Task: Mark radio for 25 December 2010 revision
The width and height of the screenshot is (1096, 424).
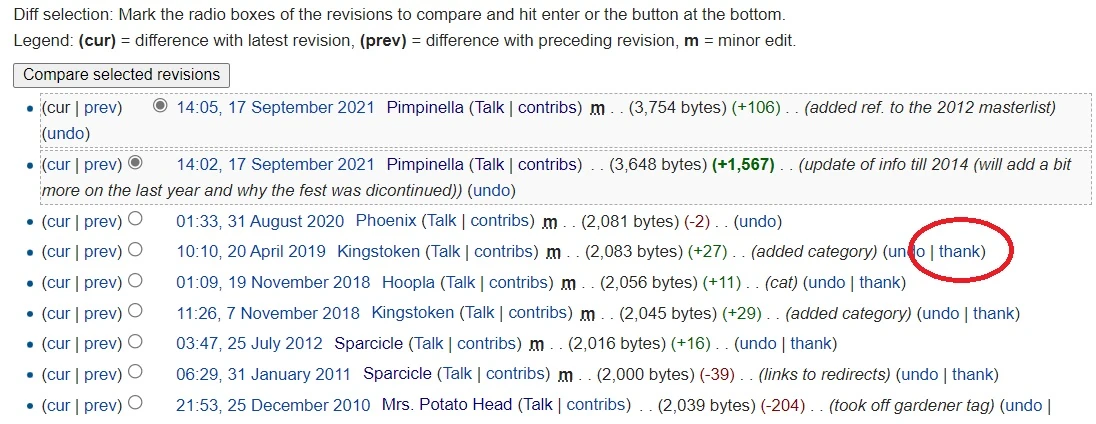Action: [136, 403]
